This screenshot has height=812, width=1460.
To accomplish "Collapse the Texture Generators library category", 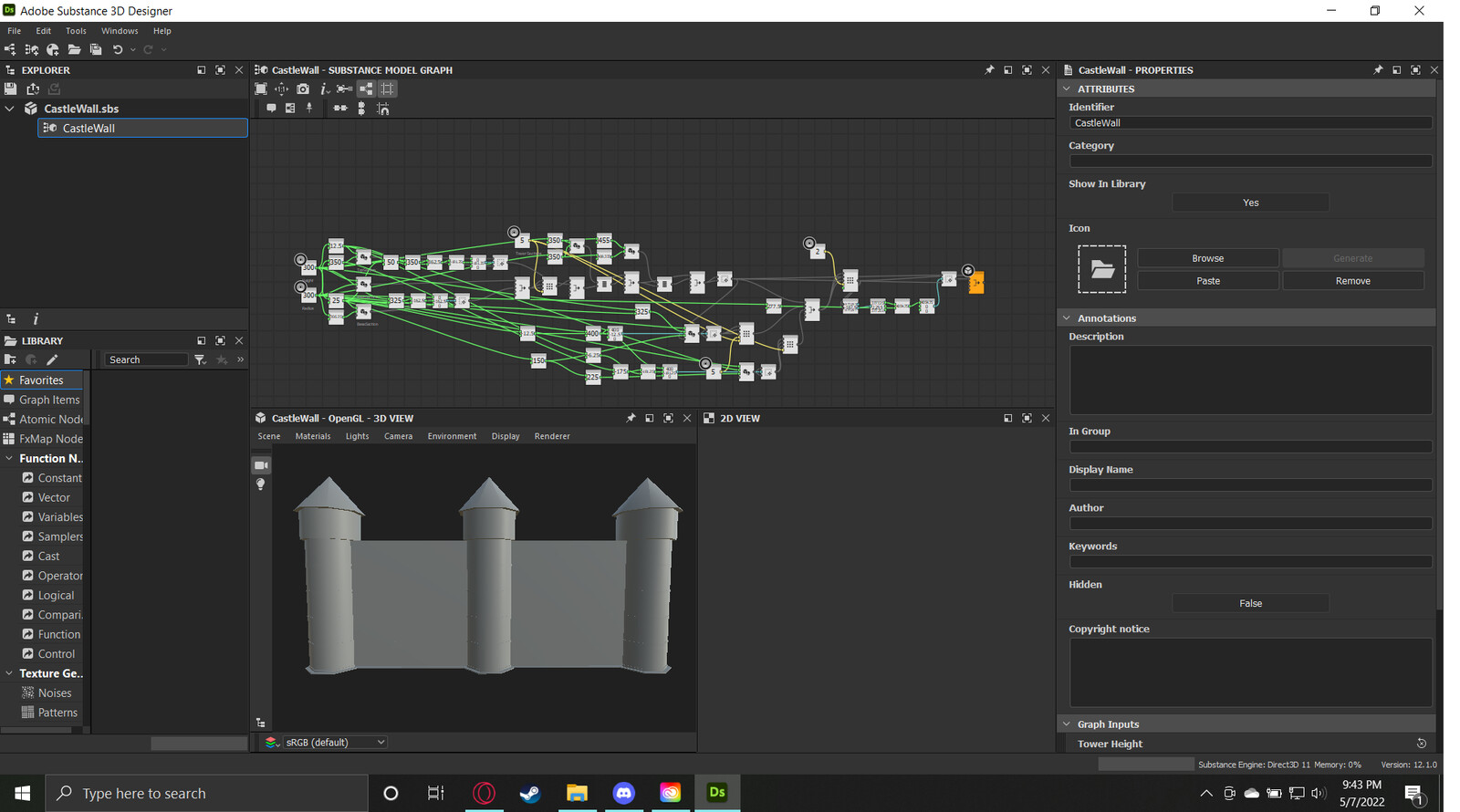I will click(9, 673).
